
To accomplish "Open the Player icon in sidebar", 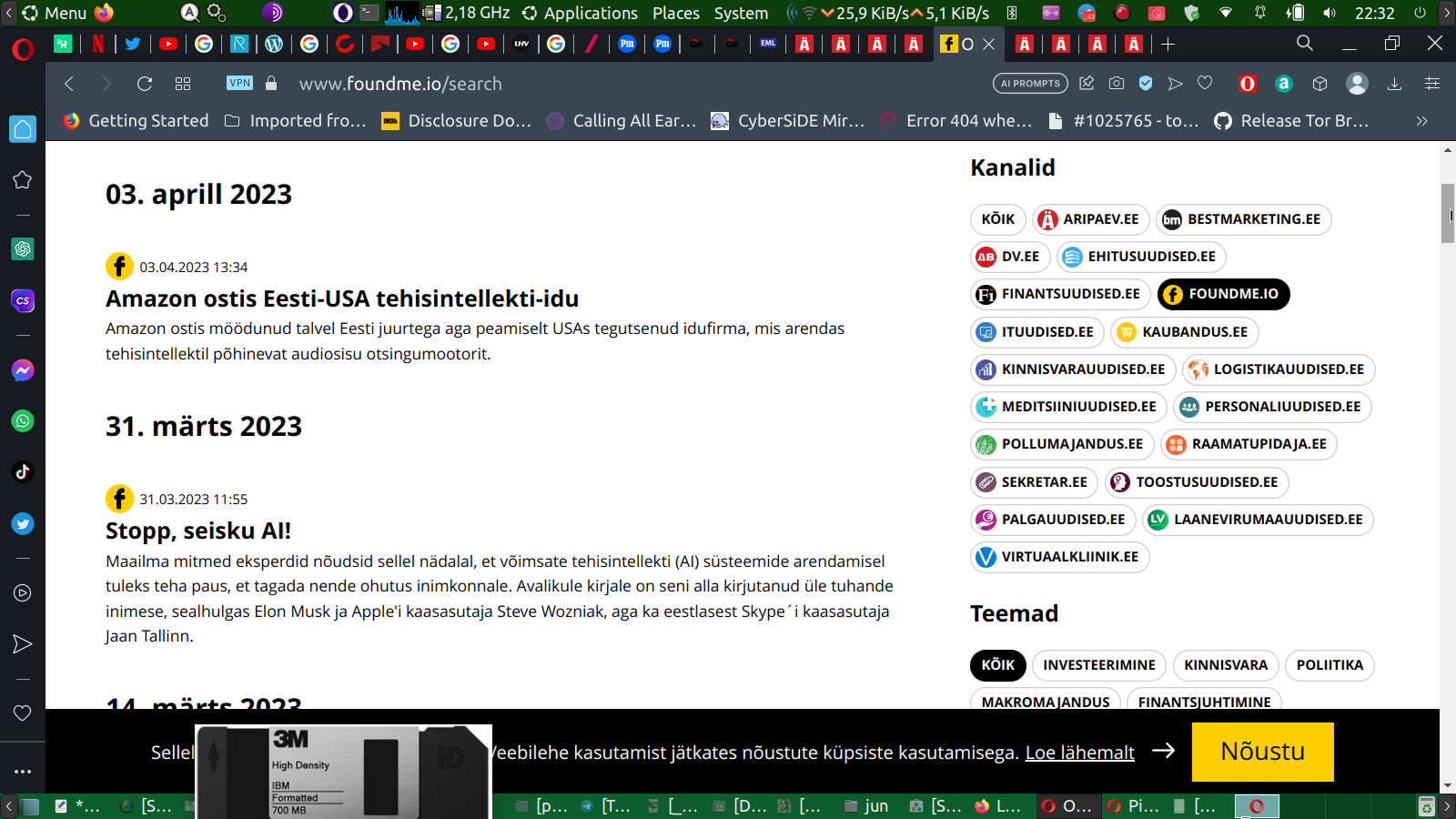I will click(x=23, y=593).
